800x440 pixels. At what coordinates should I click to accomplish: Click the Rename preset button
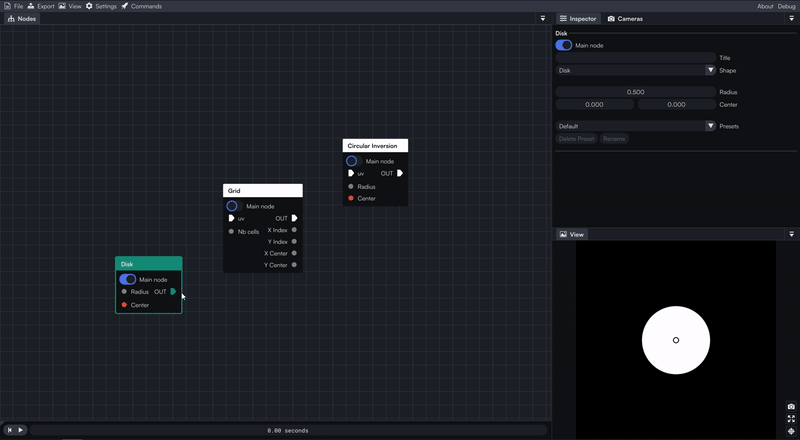[x=614, y=138]
